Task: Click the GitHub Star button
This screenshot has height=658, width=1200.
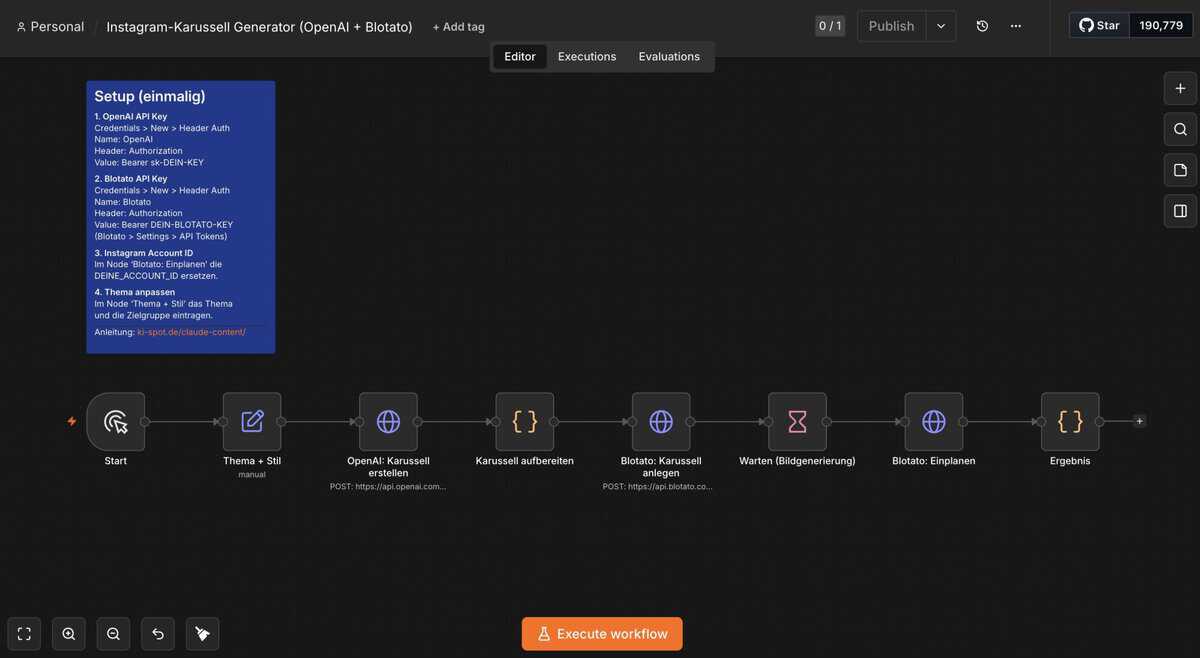Action: pyautogui.click(x=1100, y=25)
